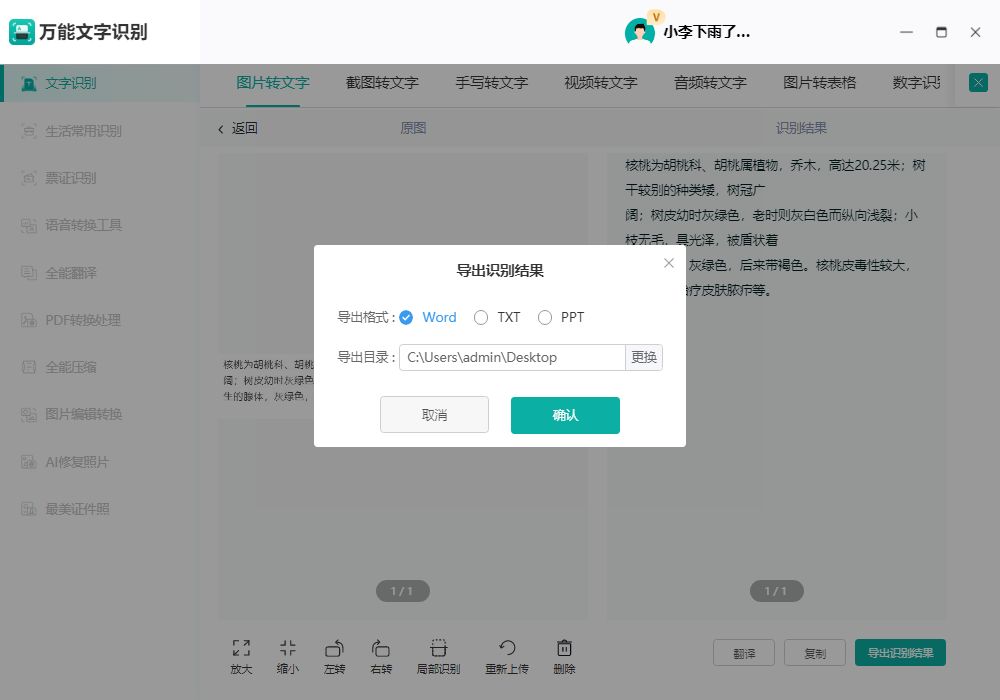
Task: Confirm export with 确认 button
Action: (565, 415)
